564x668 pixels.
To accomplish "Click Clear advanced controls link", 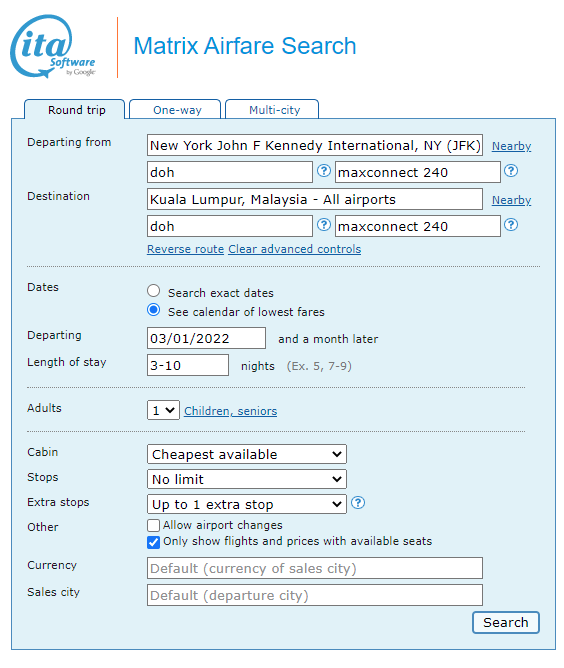I will [295, 249].
